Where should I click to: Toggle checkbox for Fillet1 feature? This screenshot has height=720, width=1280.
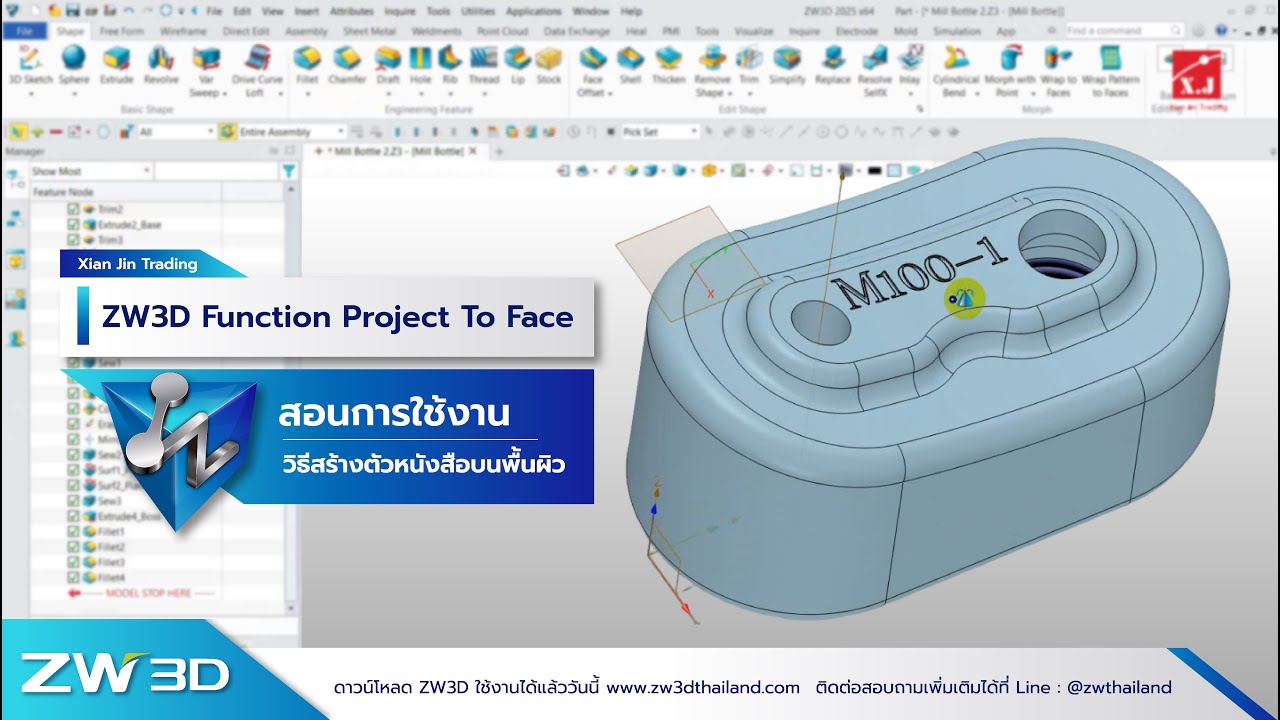pos(73,532)
